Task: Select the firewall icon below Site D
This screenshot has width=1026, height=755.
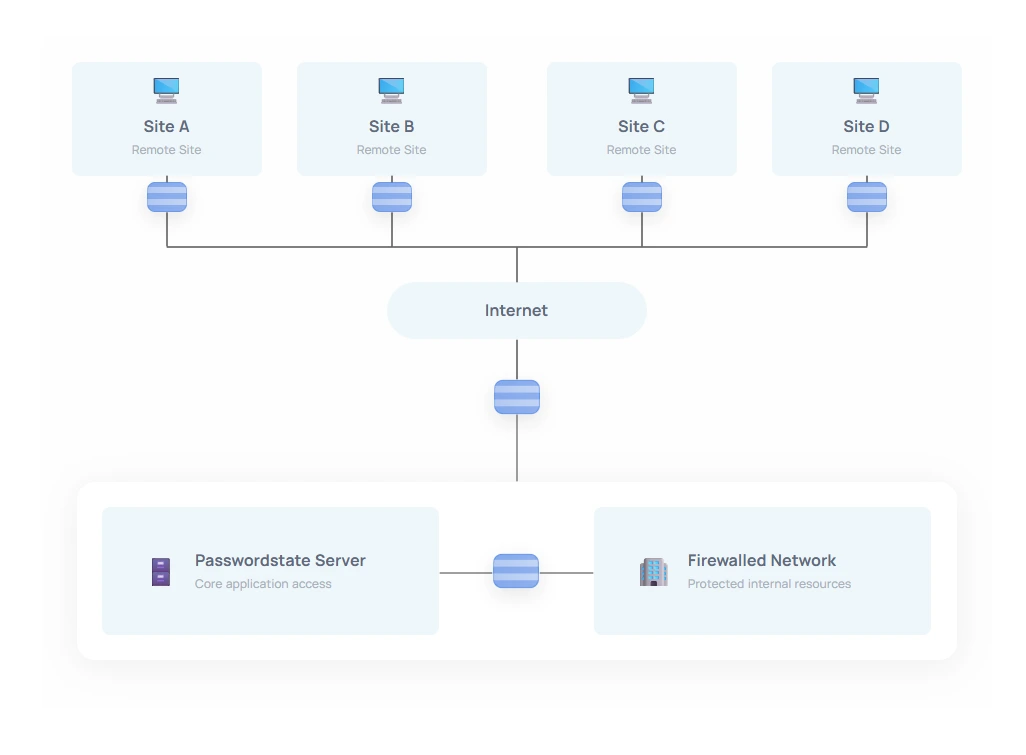Action: point(867,197)
